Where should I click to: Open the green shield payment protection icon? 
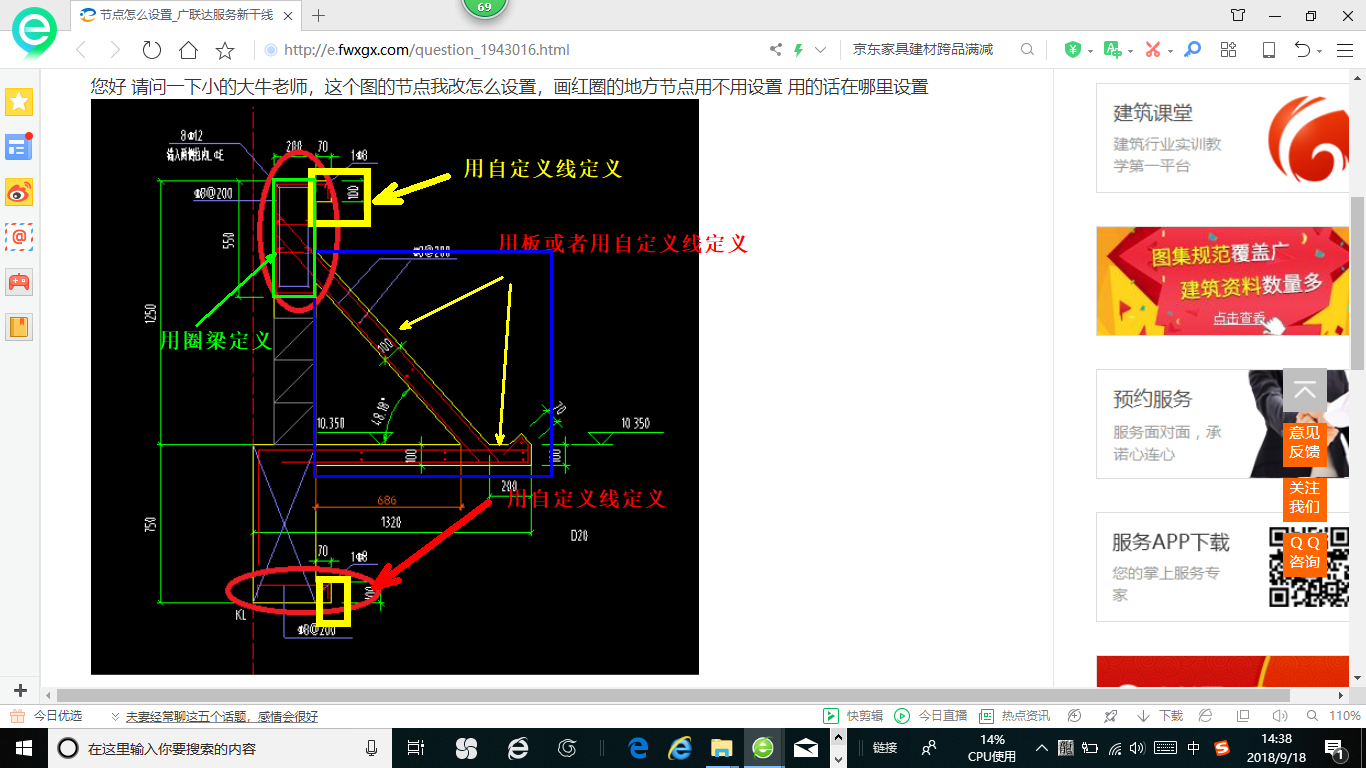[x=1073, y=50]
